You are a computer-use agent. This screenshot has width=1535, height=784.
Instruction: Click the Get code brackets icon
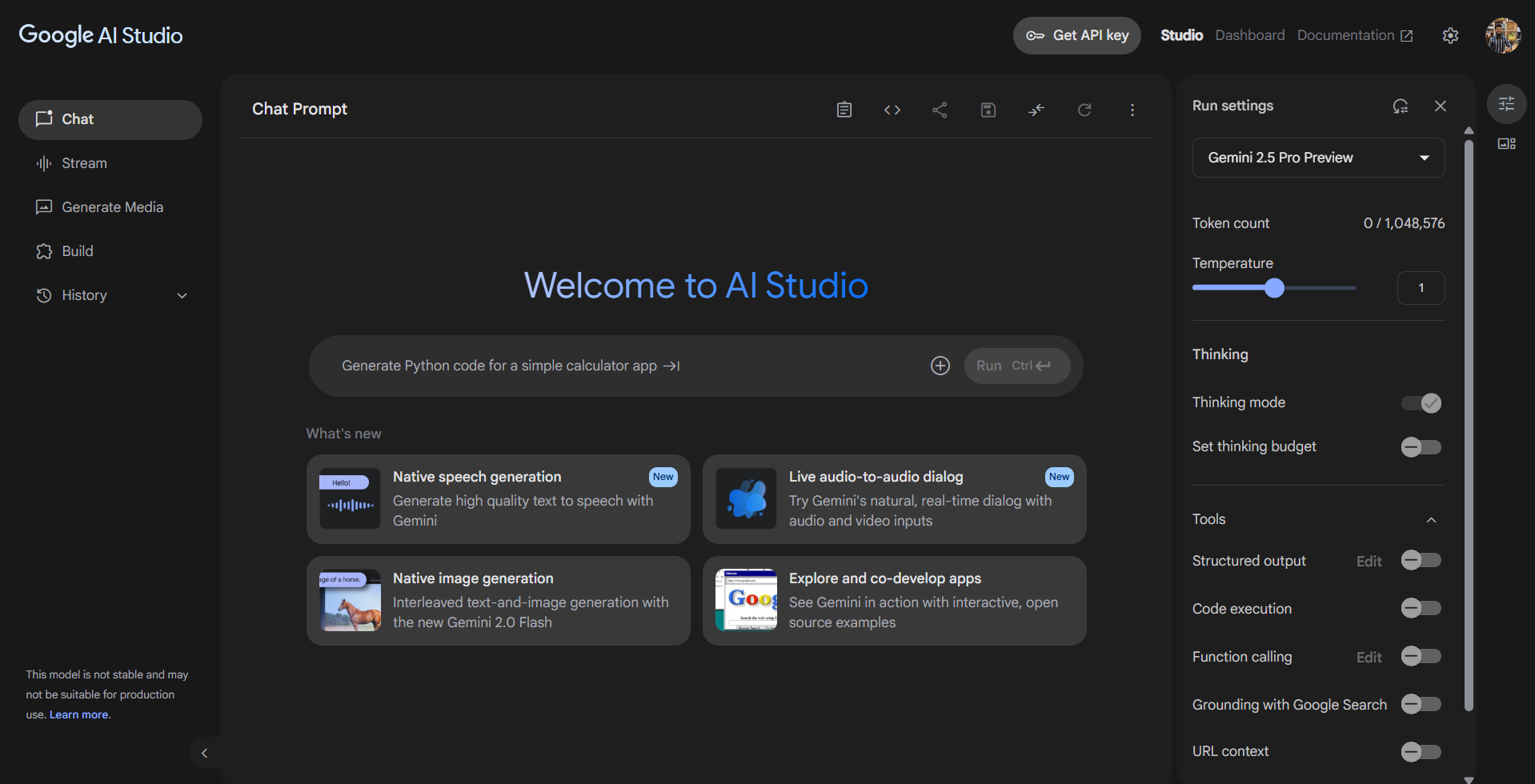(x=892, y=110)
